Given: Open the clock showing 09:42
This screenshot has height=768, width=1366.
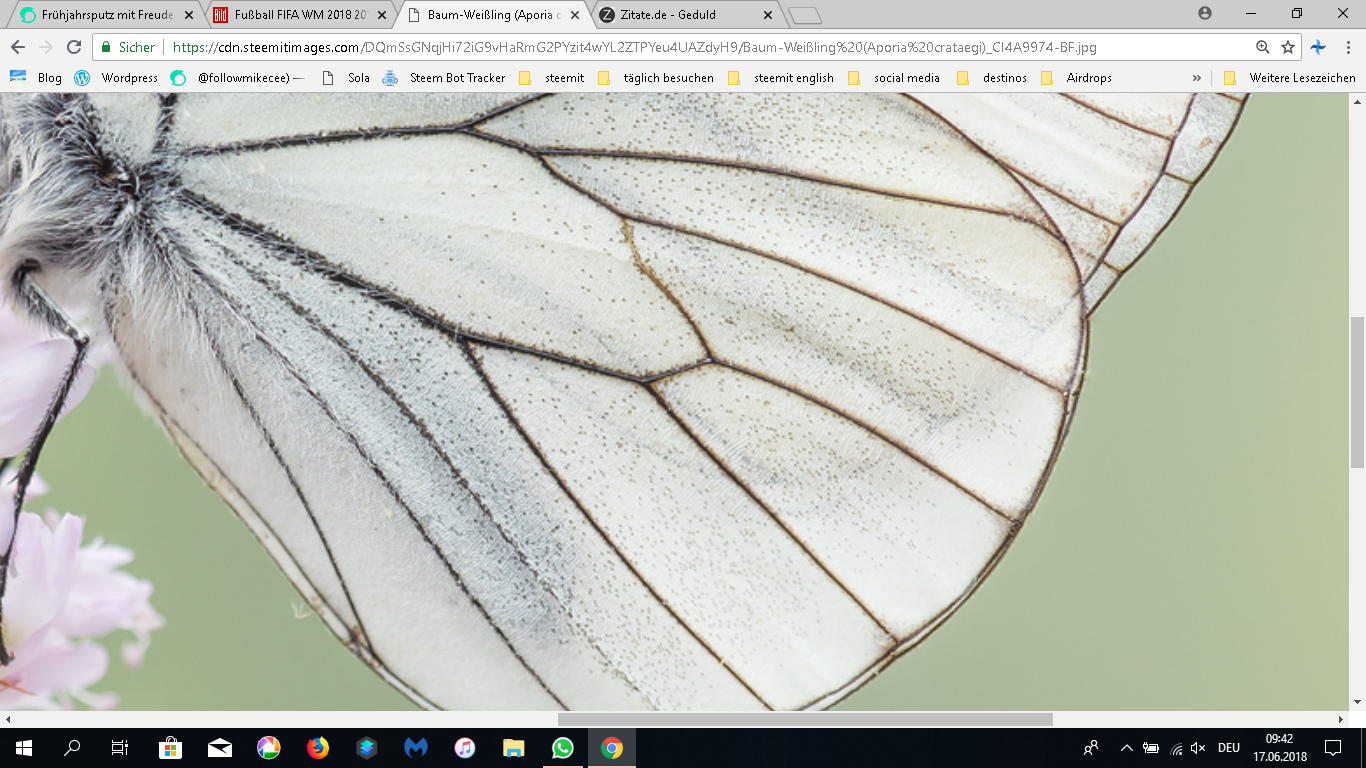Looking at the screenshot, I should tap(1279, 748).
